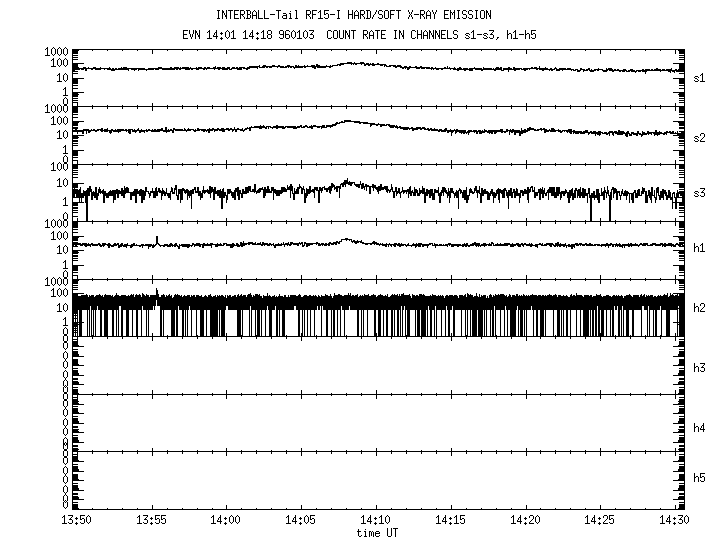Select the 14:00 time axis label
This screenshot has height=550, width=720.
point(226,520)
